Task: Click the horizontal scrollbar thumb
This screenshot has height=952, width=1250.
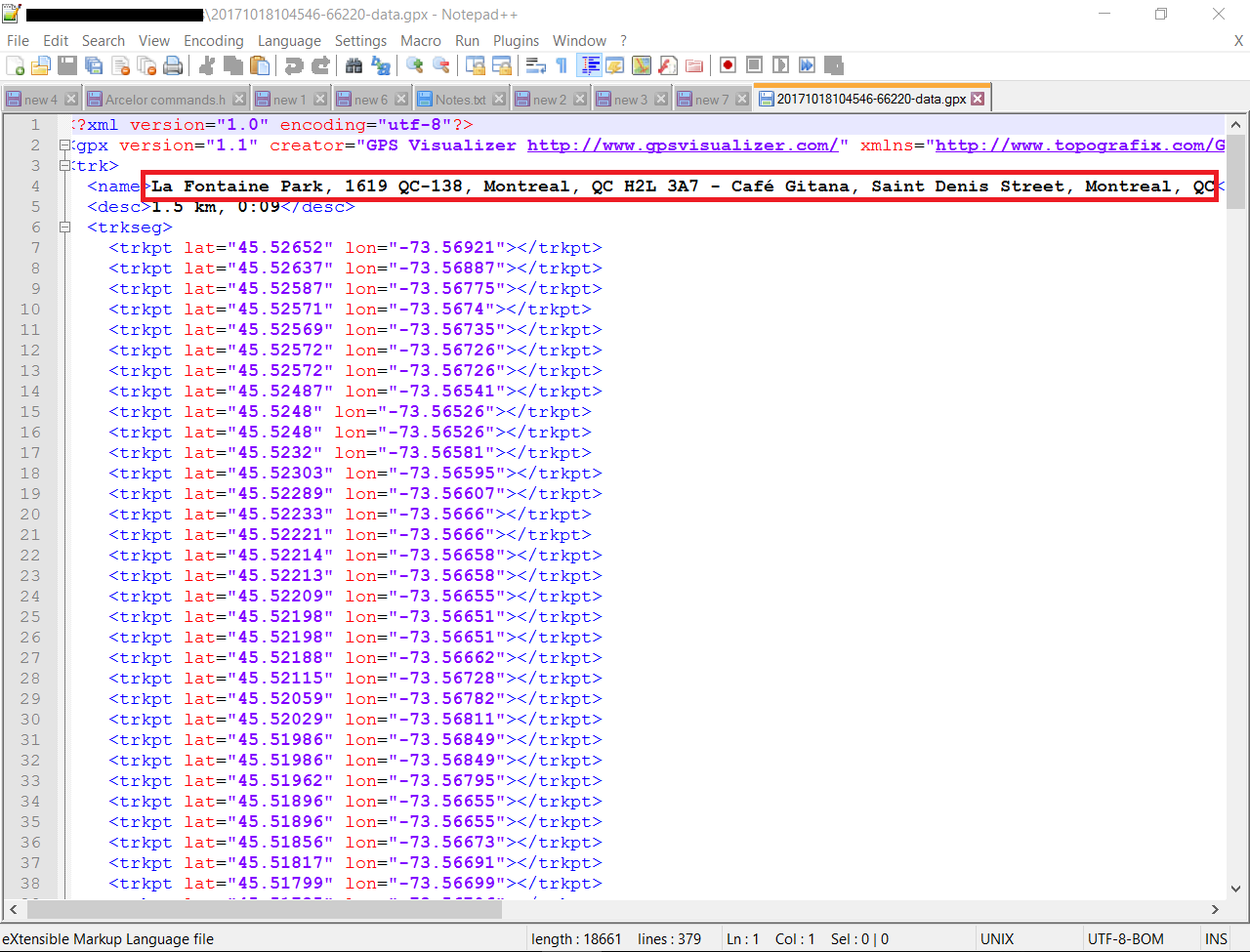Action: tap(265, 909)
